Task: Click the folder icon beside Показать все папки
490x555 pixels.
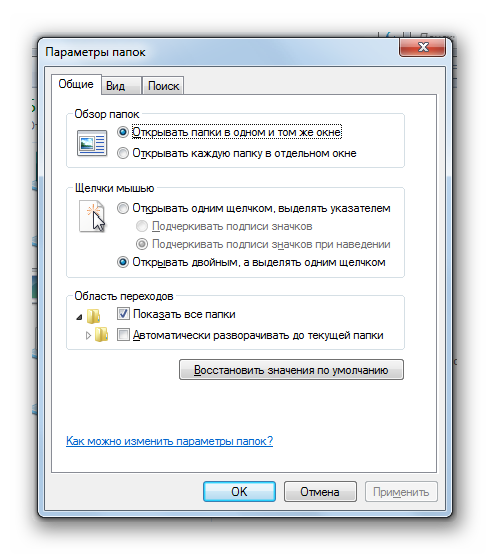Action: (93, 316)
